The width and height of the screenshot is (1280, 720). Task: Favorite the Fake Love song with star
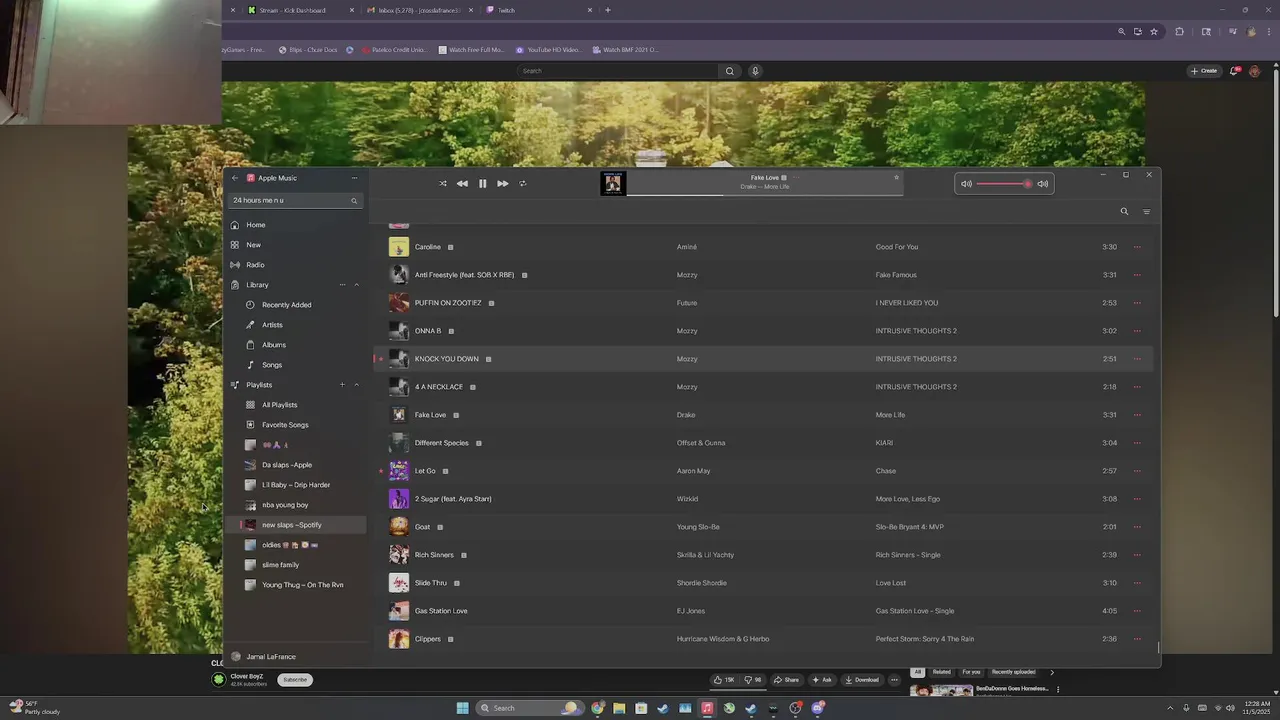pyautogui.click(x=896, y=177)
